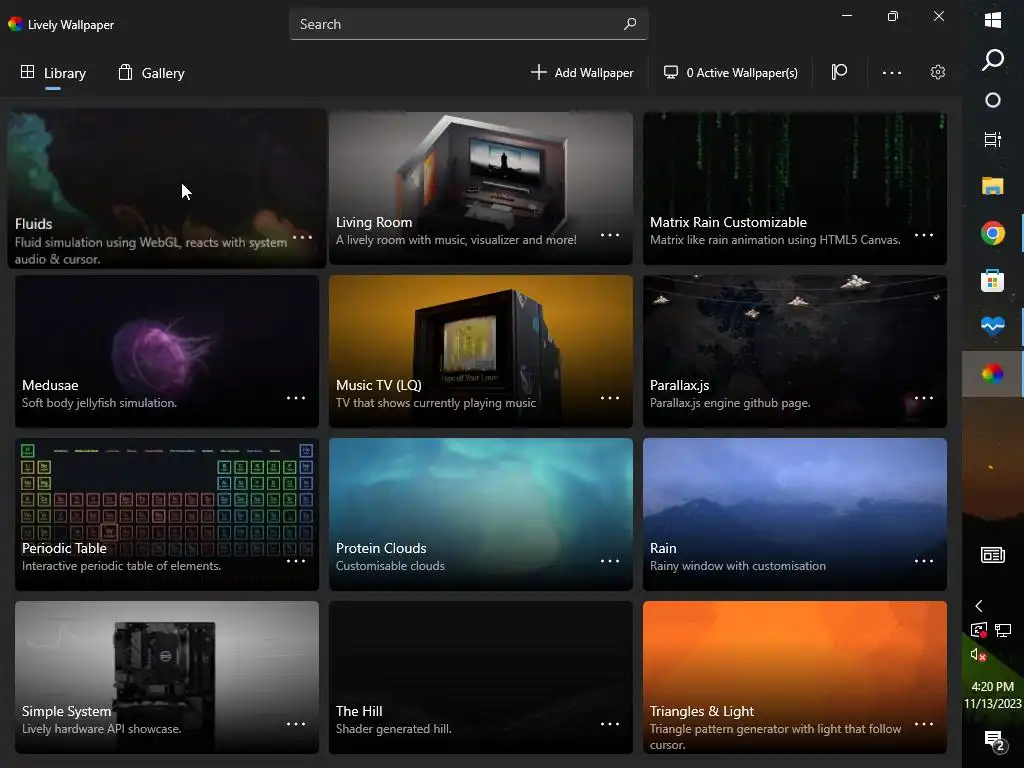
Task: Open more options for The Hill wallpaper
Action: (609, 724)
